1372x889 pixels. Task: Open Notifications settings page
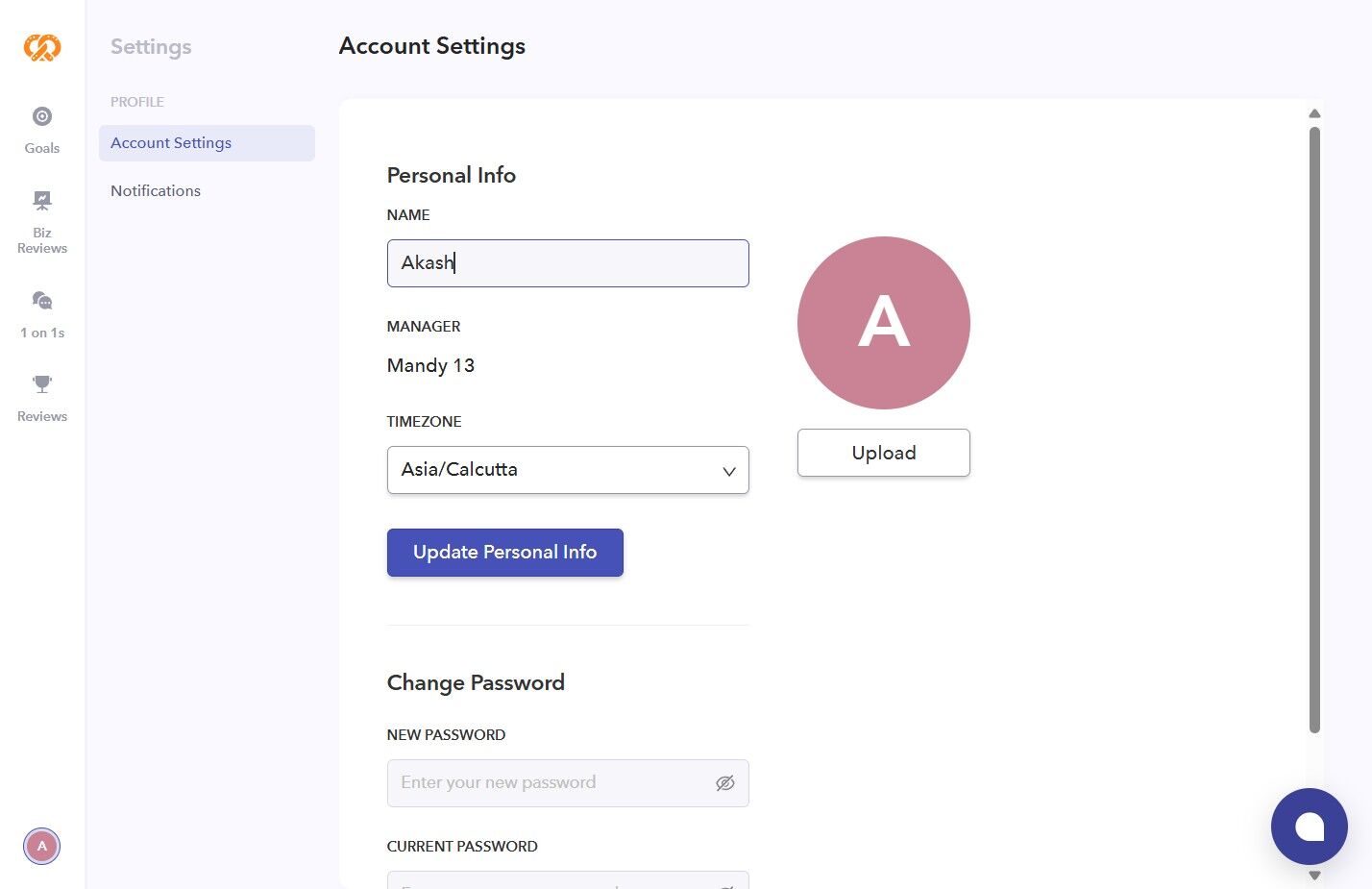click(156, 191)
